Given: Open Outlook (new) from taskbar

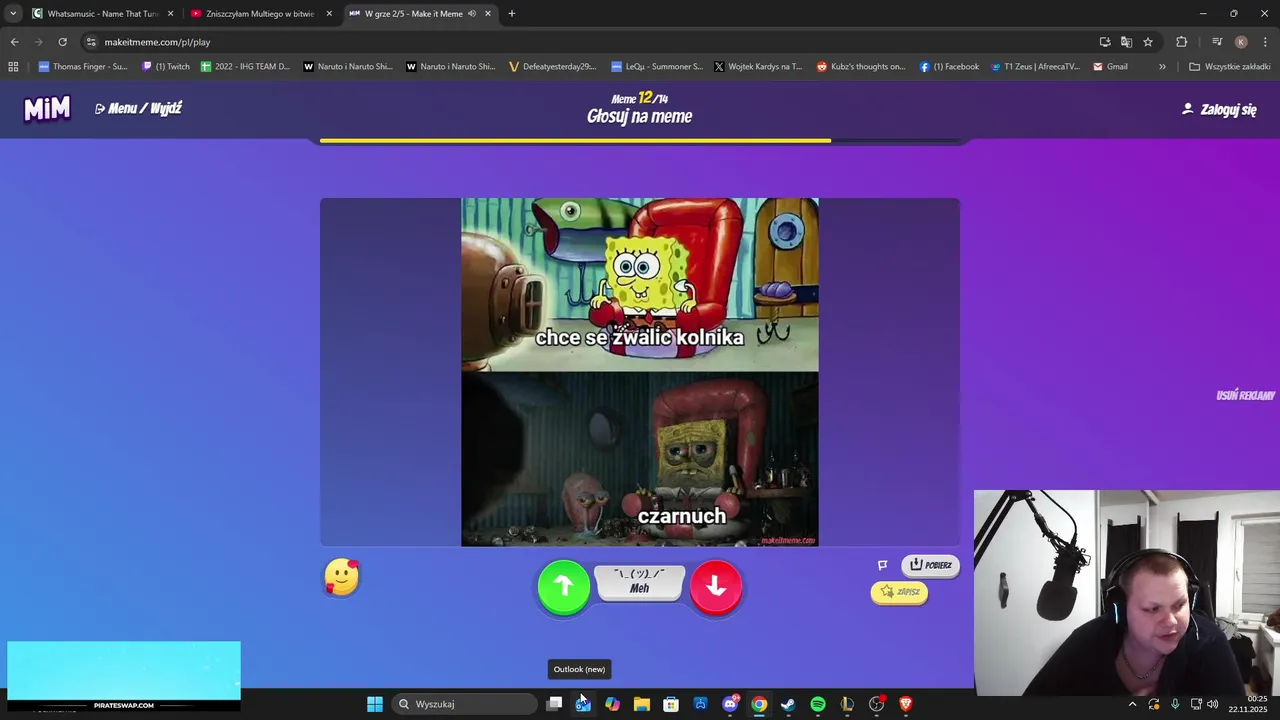Looking at the screenshot, I should pyautogui.click(x=583, y=704).
